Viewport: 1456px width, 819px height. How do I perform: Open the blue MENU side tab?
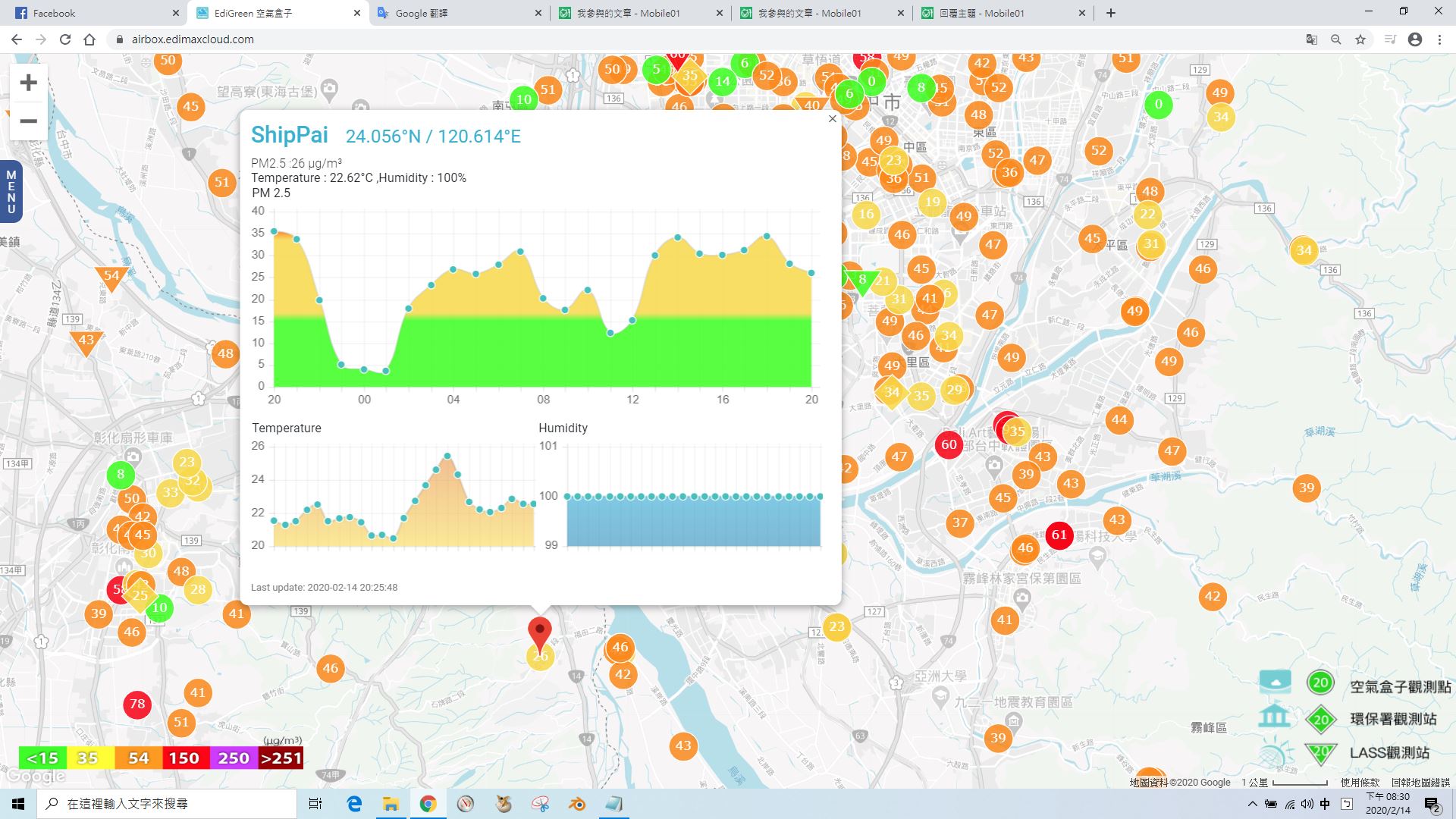[x=11, y=192]
